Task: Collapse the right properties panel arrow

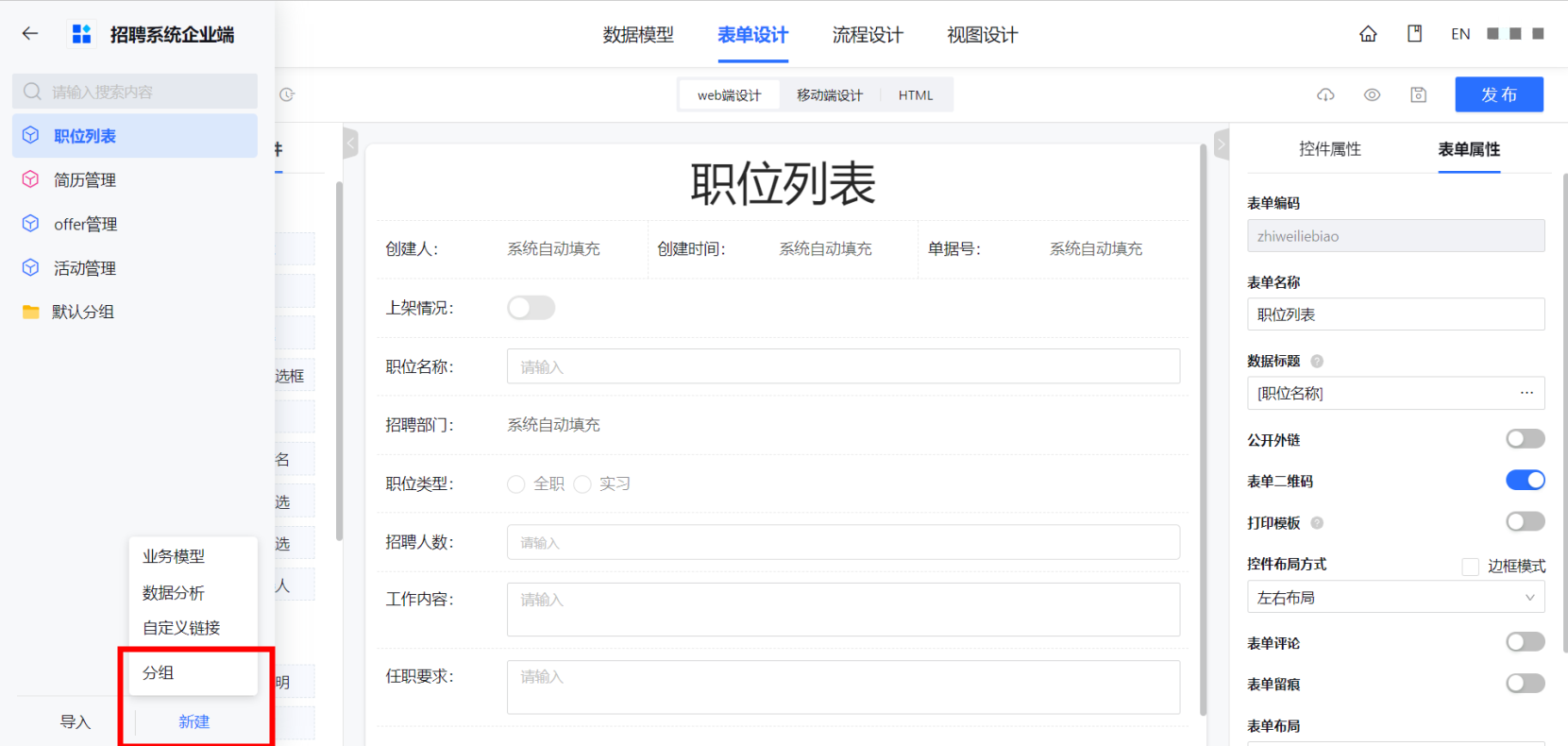Action: (1221, 144)
